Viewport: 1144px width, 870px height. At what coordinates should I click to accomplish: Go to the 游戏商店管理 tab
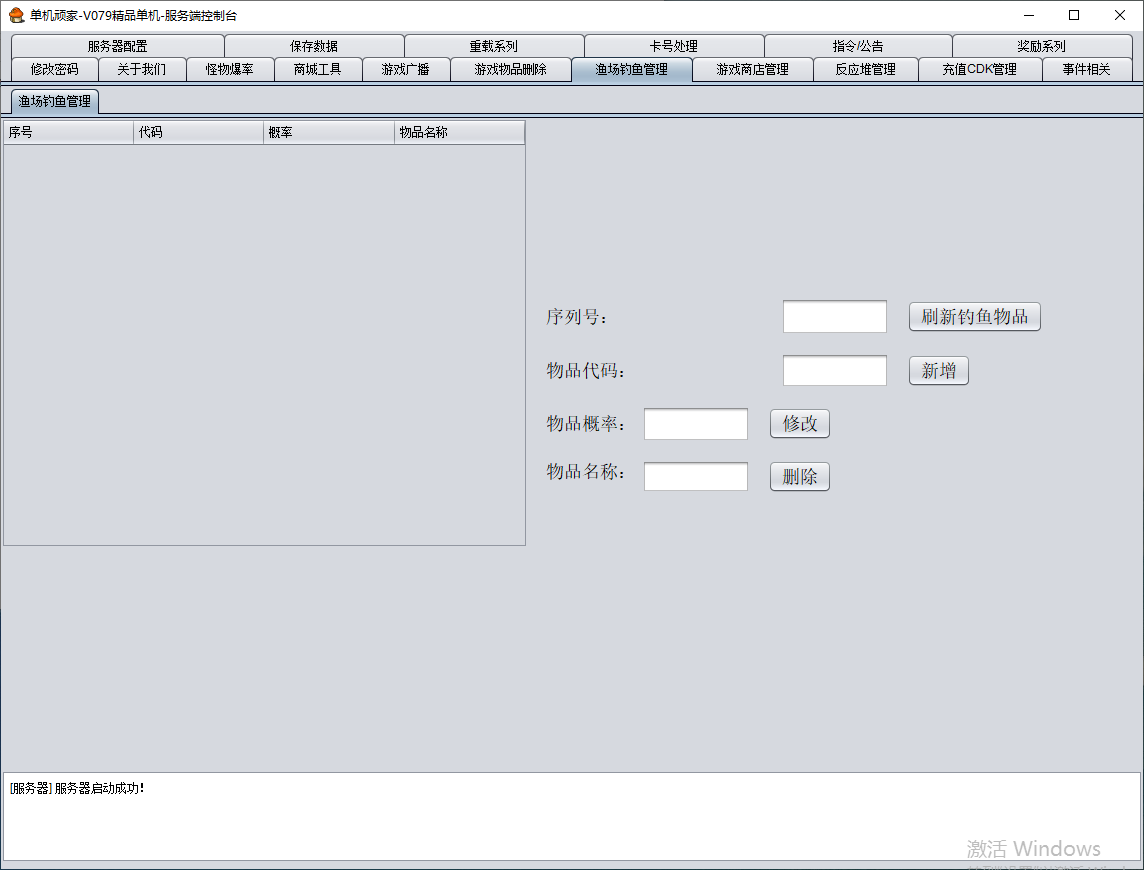[x=752, y=69]
